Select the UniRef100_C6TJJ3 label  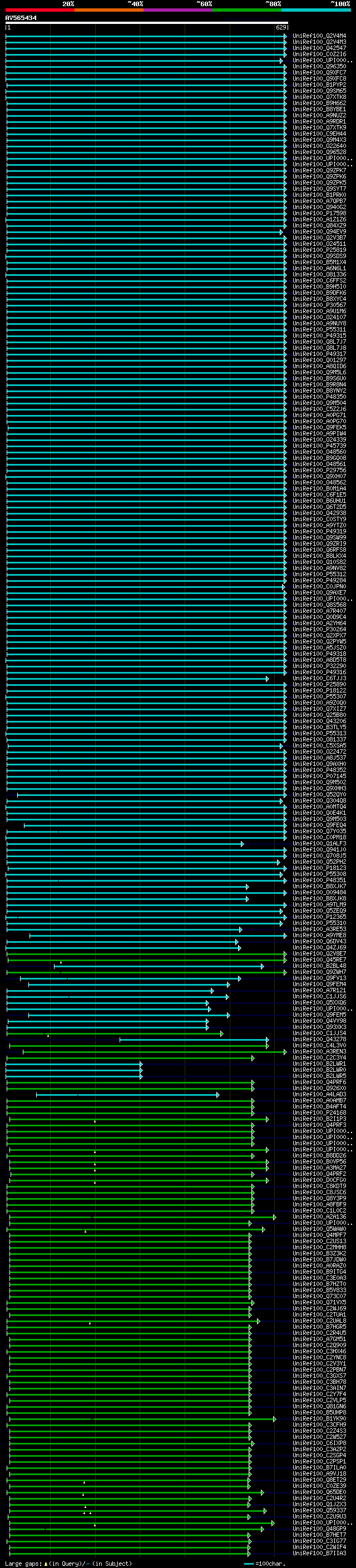point(319,678)
